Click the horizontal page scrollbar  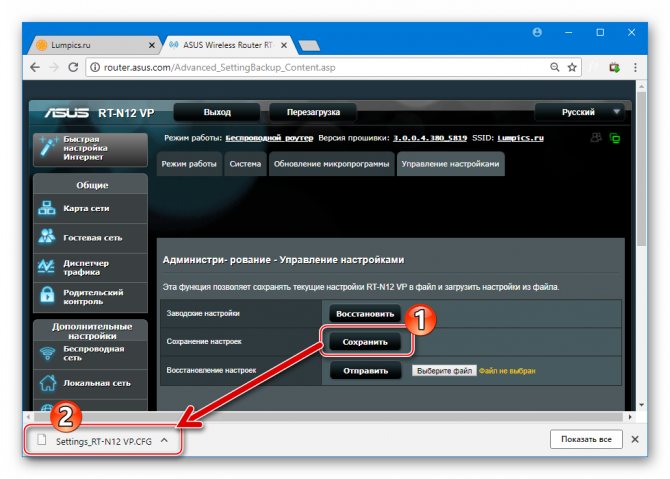point(327,417)
